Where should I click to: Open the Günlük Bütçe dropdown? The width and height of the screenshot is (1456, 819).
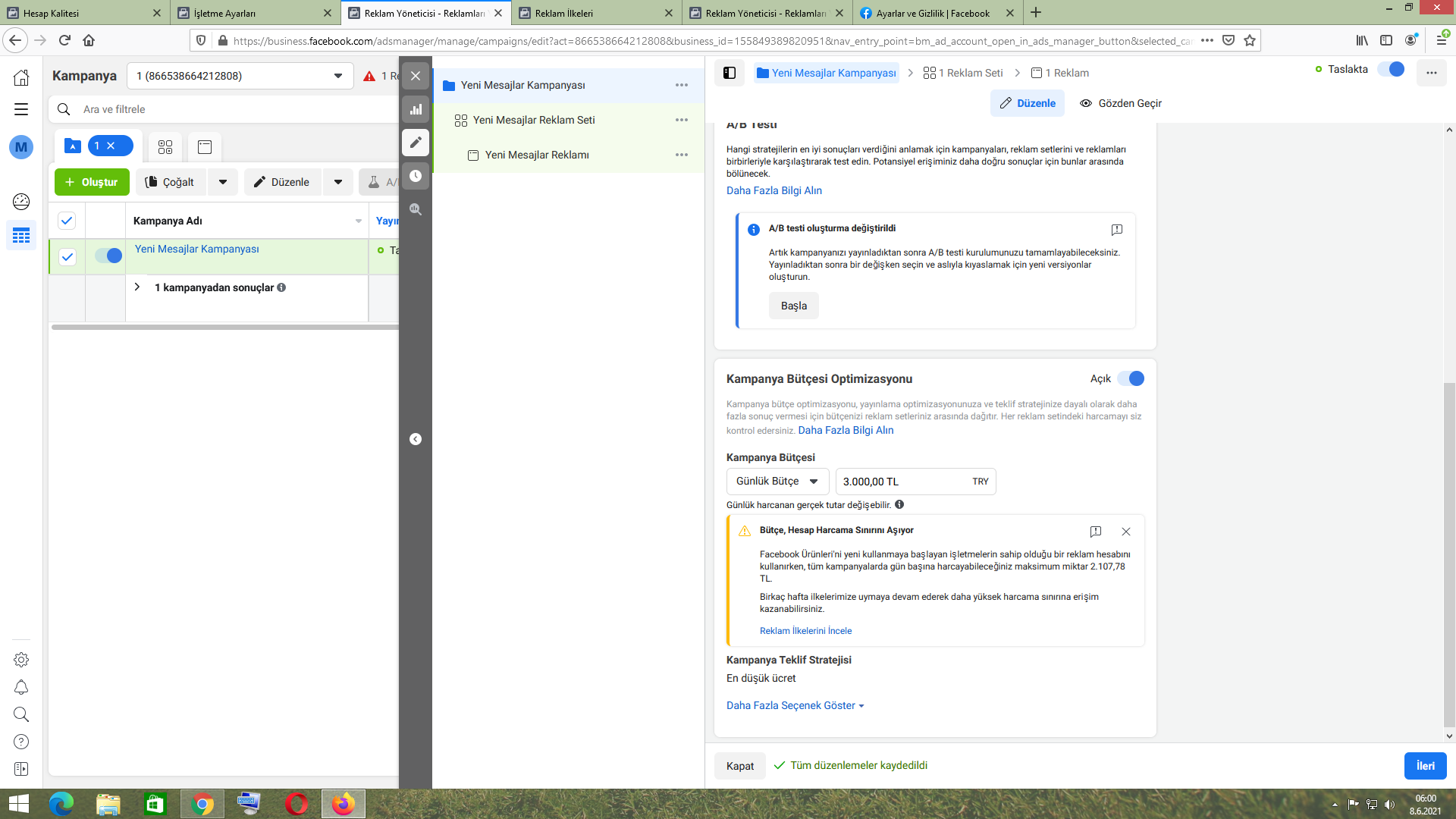[777, 482]
